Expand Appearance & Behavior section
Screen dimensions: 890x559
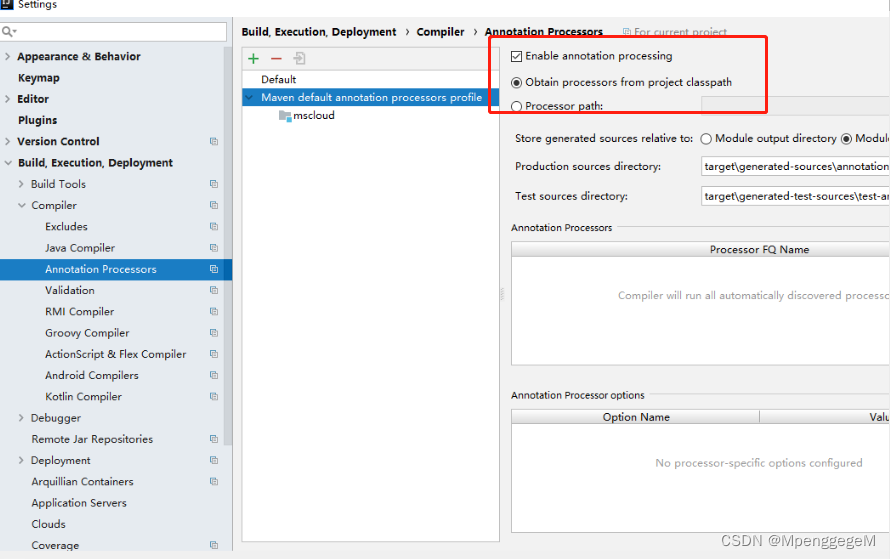[x=7, y=56]
